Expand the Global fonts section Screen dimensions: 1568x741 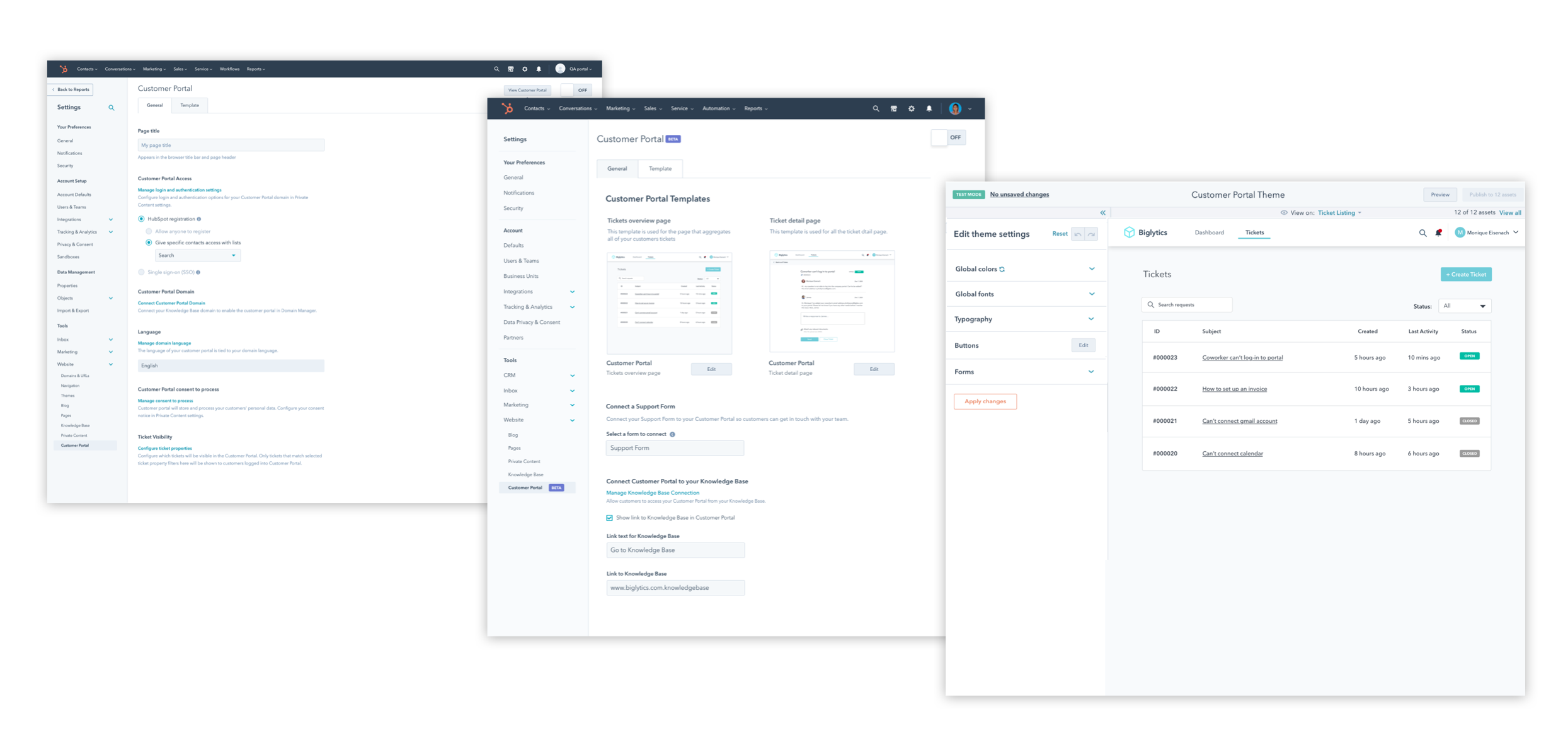click(1091, 294)
